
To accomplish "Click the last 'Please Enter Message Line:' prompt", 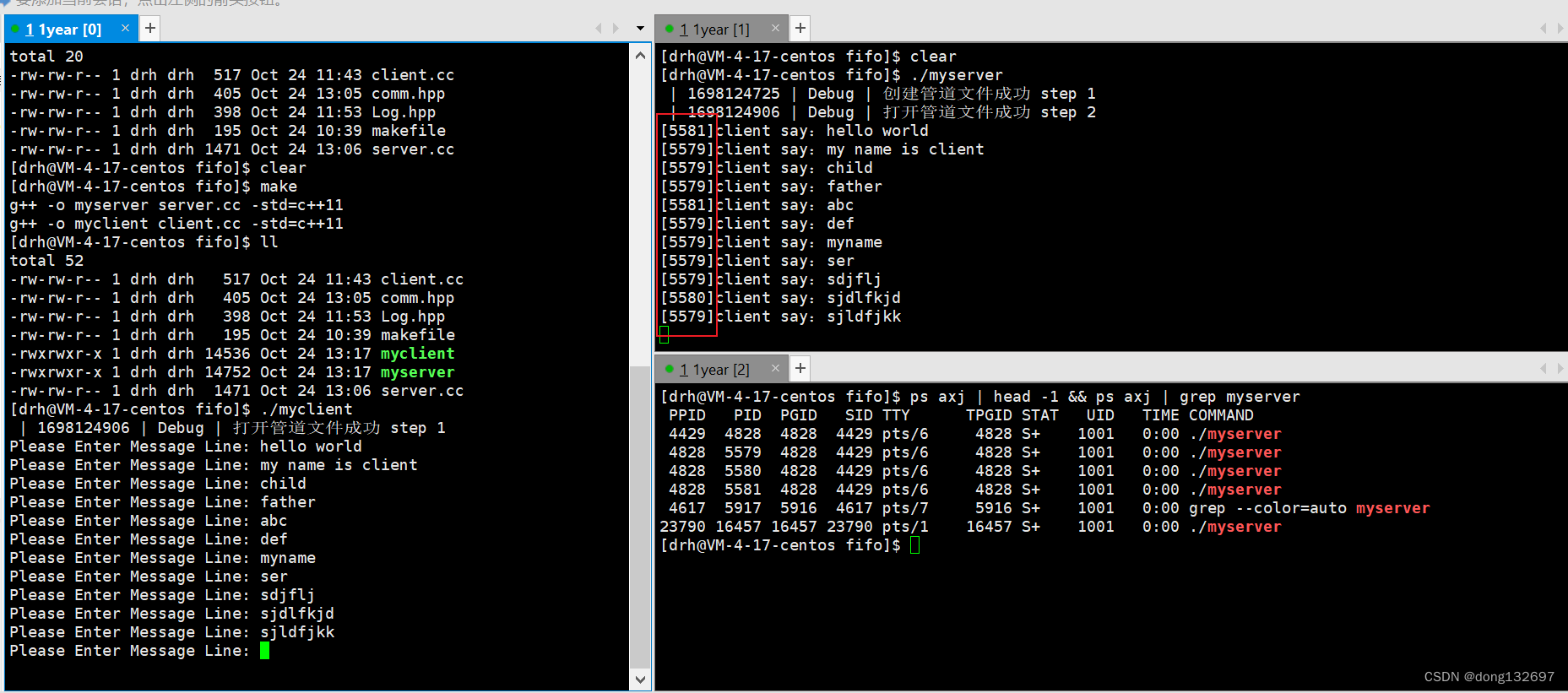I will [x=129, y=651].
